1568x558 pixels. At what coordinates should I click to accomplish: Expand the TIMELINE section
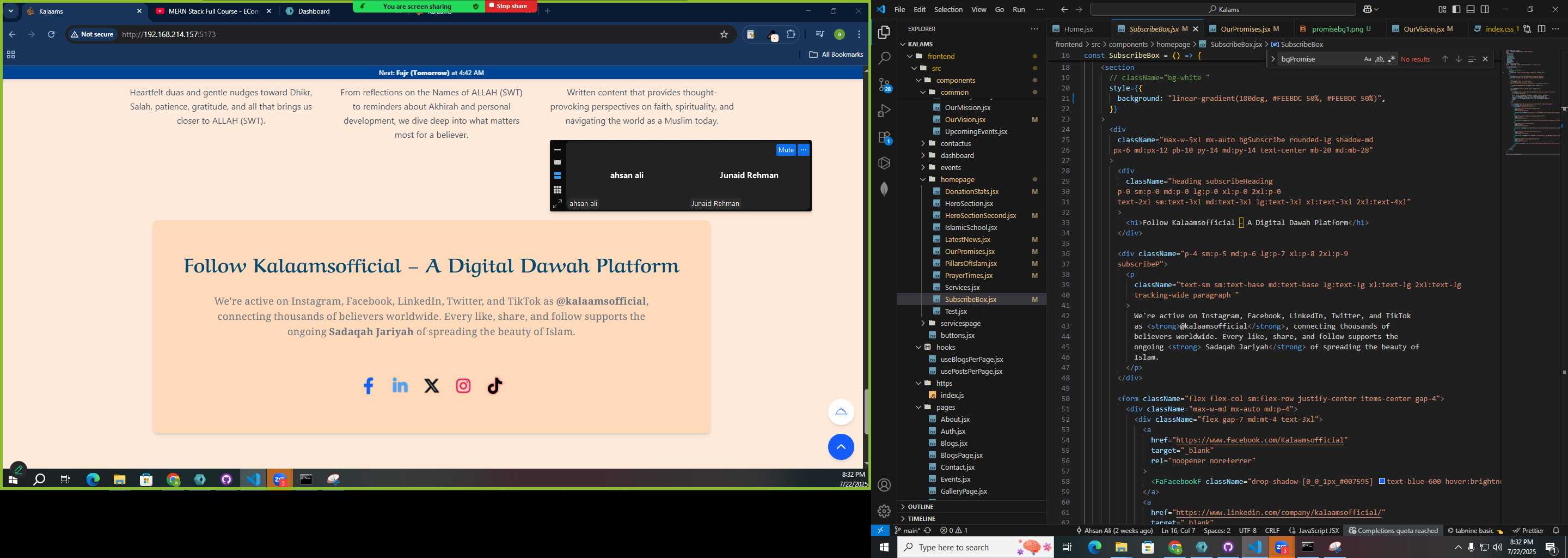[x=921, y=518]
